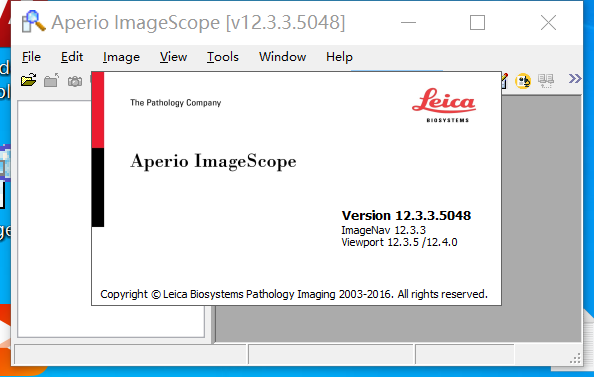Click the yellow microscope toolbar icon
This screenshot has width=594, height=377.
coord(523,81)
